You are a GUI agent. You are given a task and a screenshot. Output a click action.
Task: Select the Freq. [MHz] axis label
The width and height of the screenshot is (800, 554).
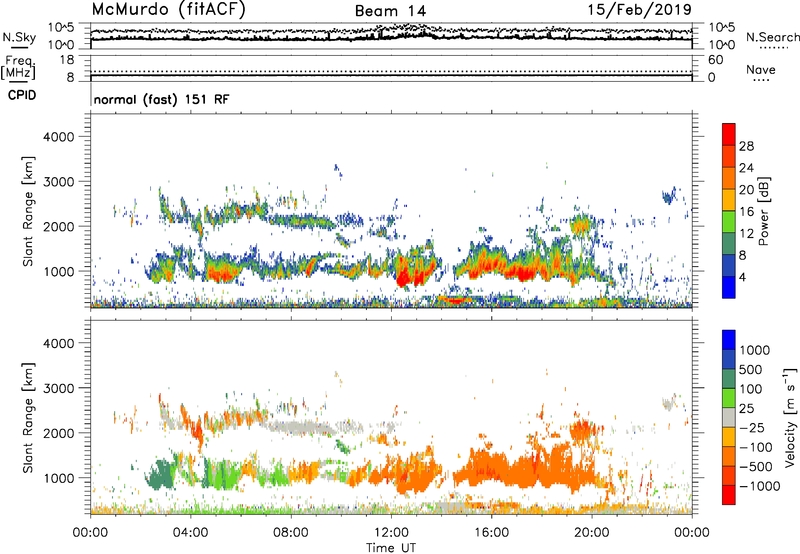[18, 68]
